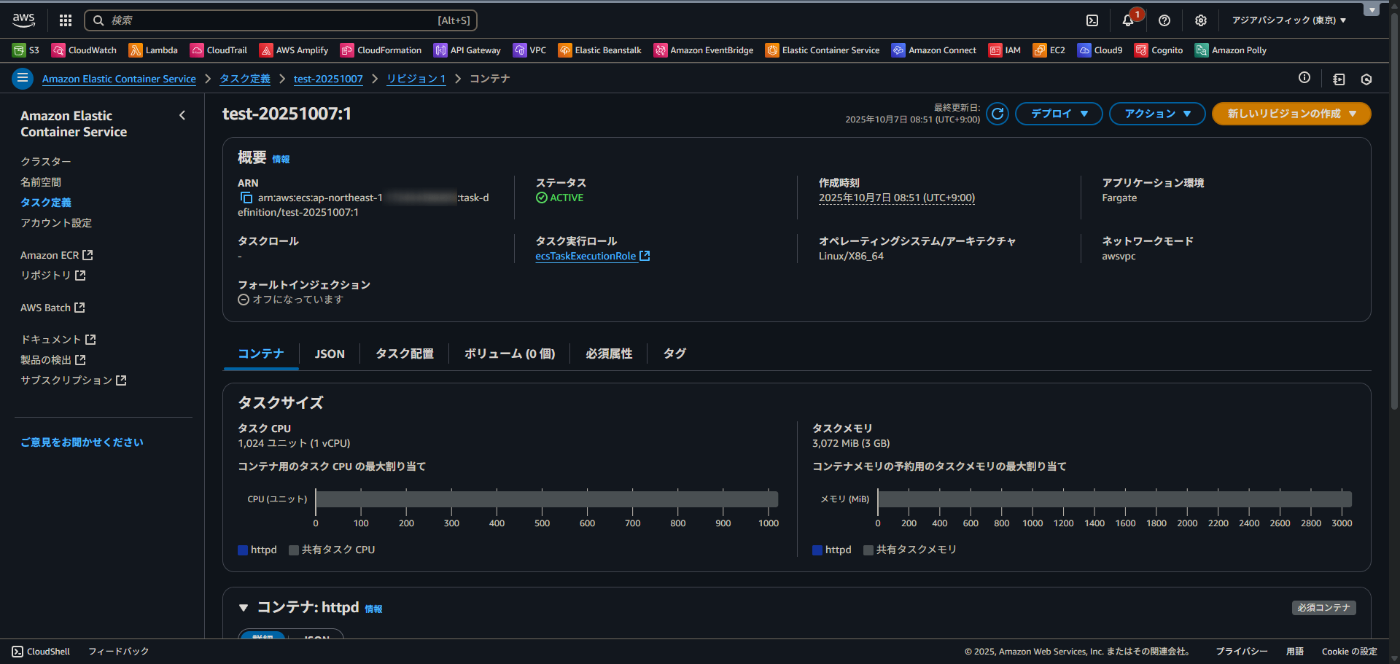Open ドキュメント external link

(58, 339)
